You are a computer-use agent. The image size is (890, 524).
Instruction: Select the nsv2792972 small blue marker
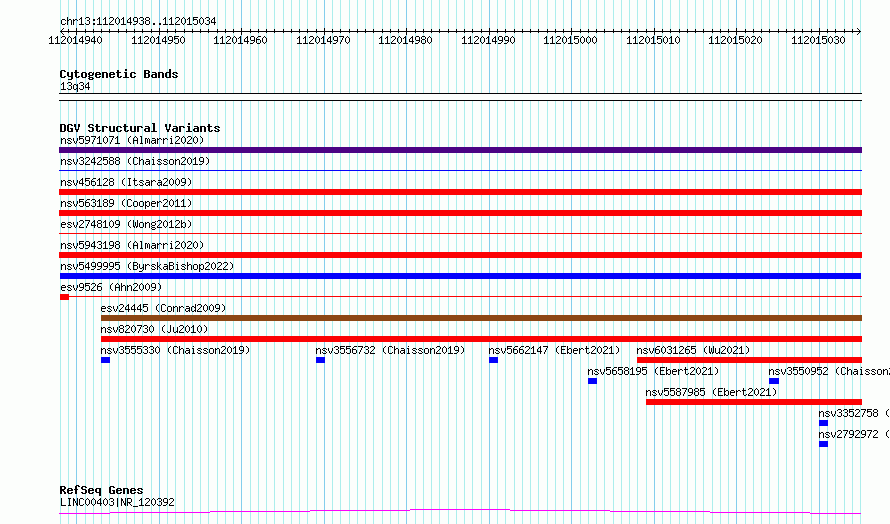823,444
